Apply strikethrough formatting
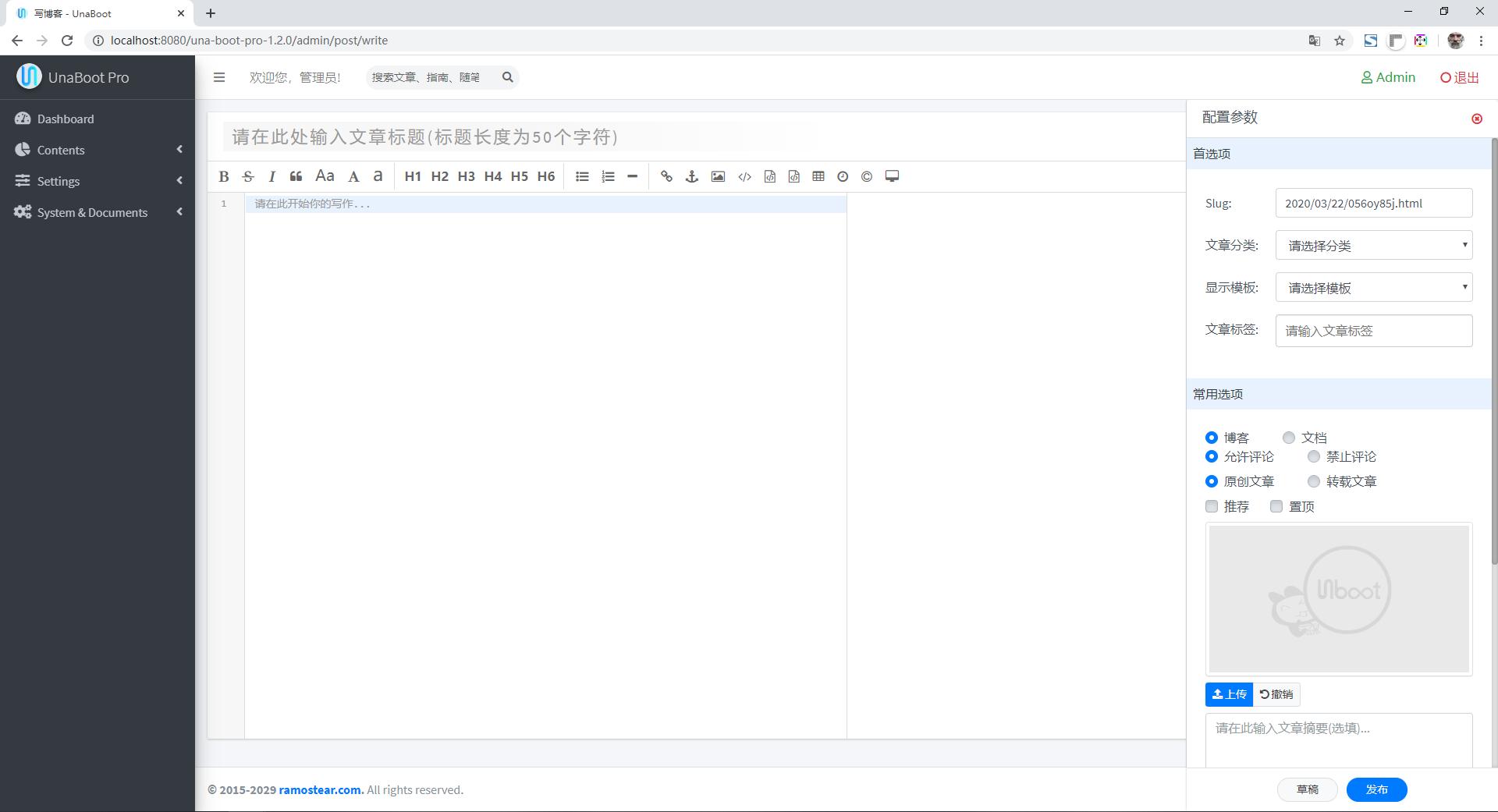The width and height of the screenshot is (1498, 812). [247, 176]
